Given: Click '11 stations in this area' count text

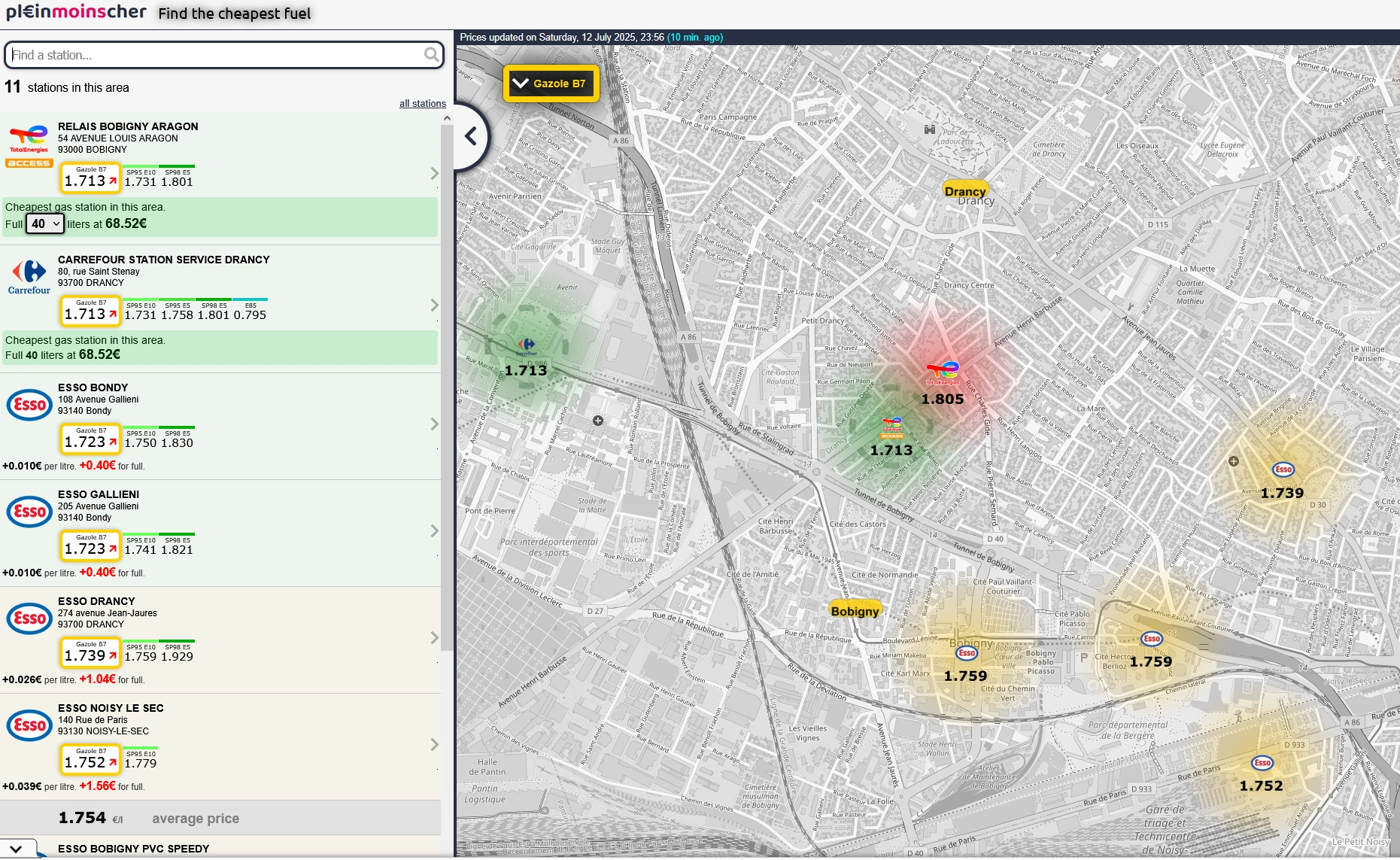Looking at the screenshot, I should click(67, 87).
